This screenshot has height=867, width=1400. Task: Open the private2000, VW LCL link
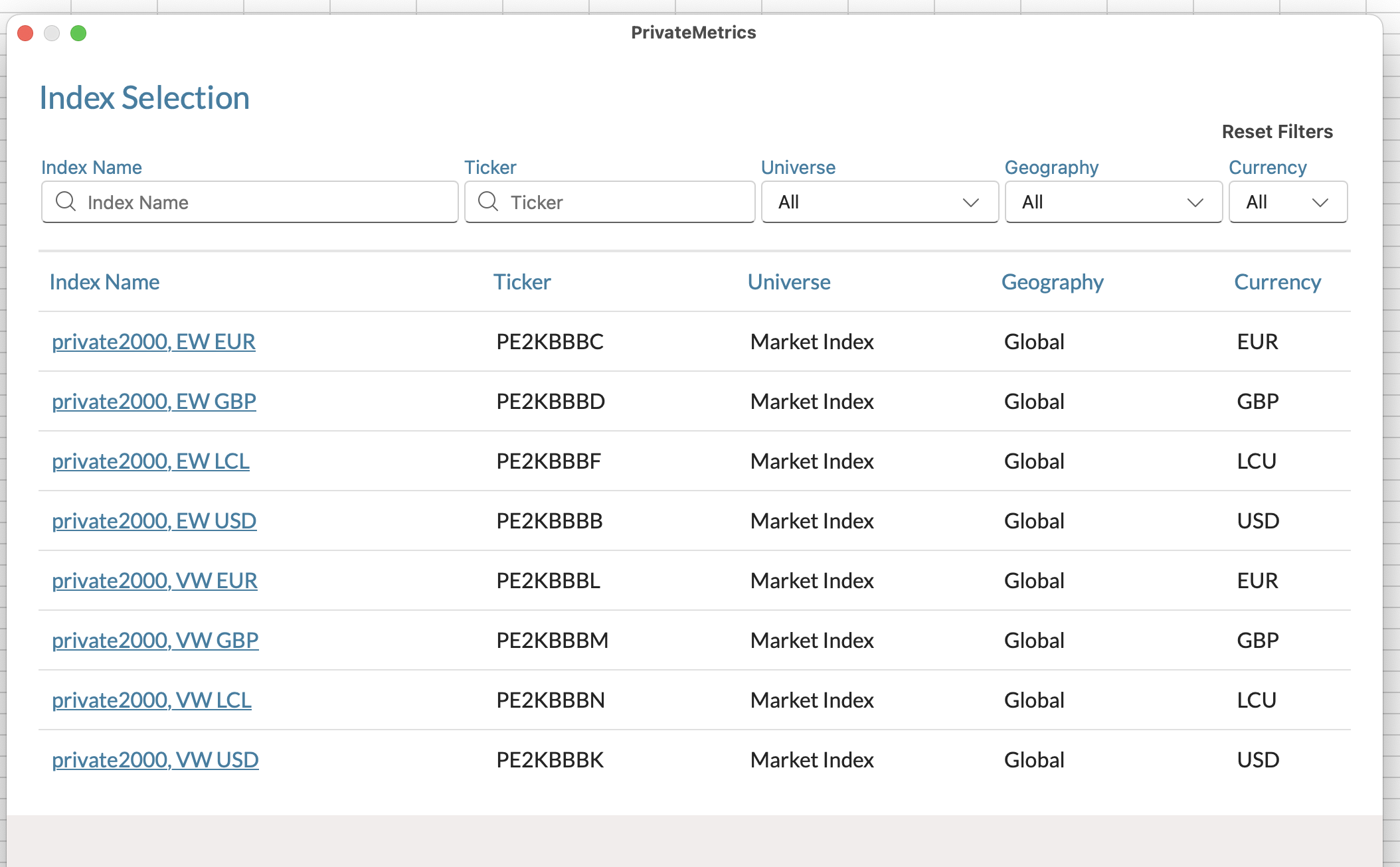151,700
